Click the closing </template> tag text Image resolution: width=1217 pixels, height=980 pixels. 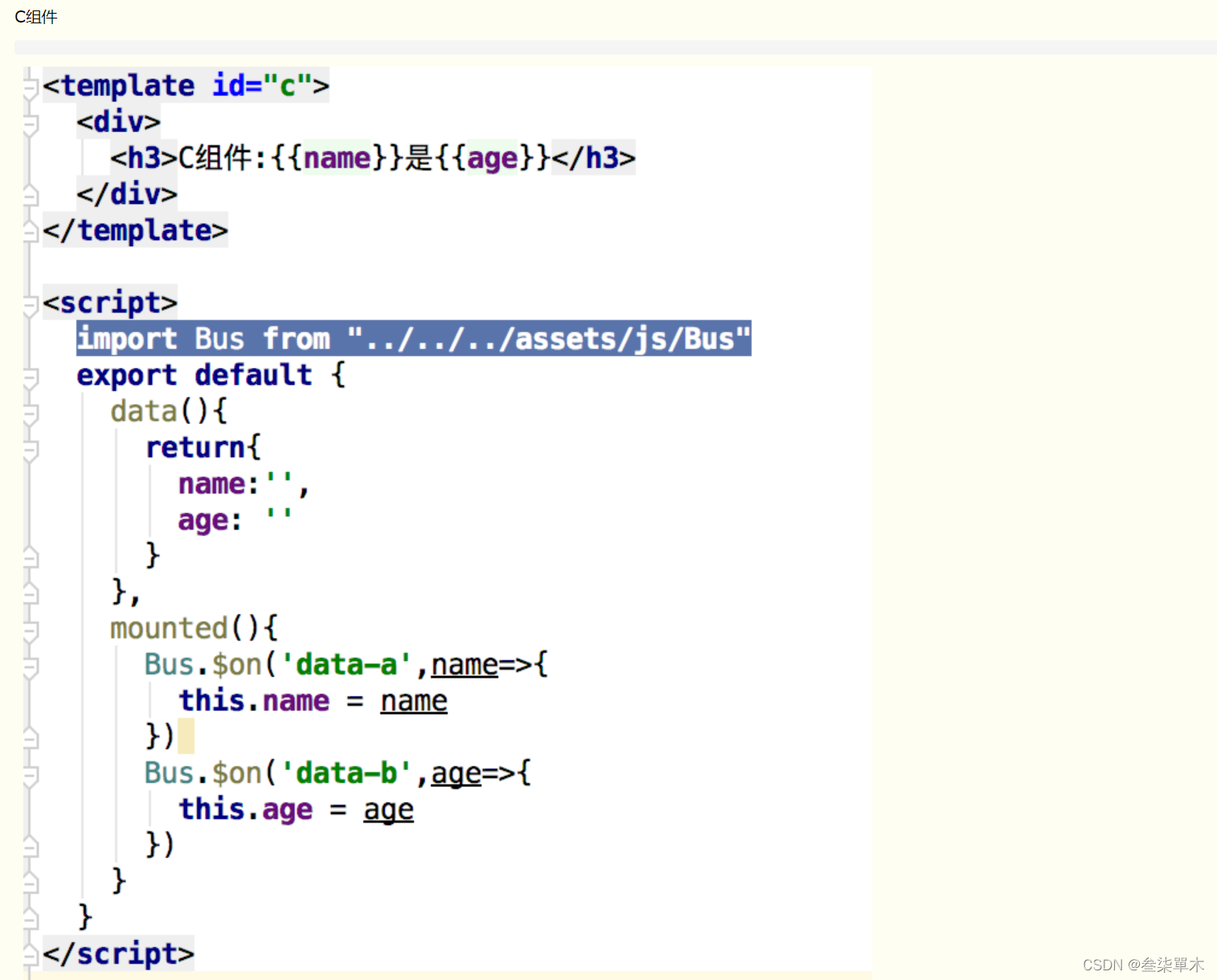pyautogui.click(x=135, y=230)
